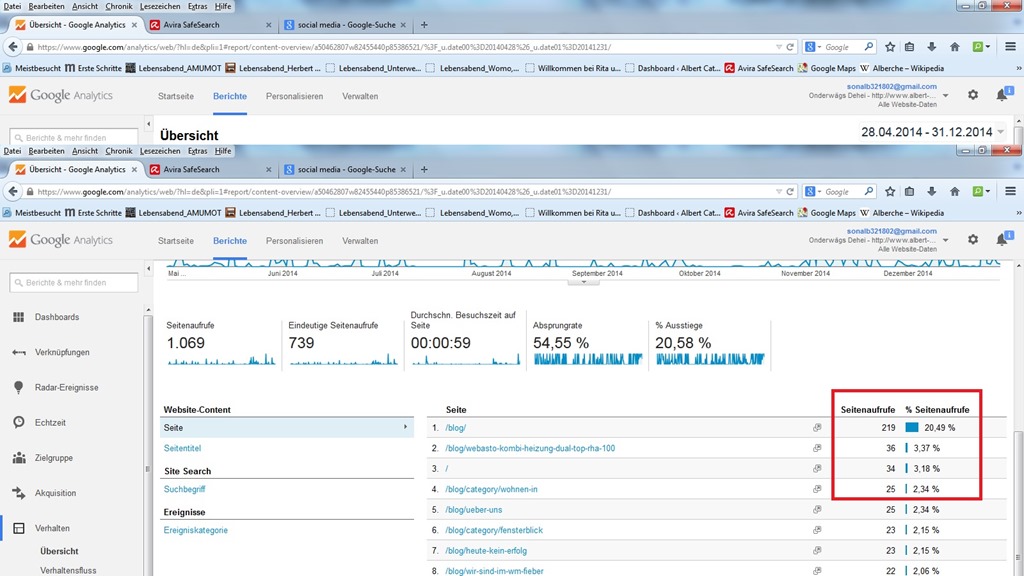Click the Akquisition arrow icon

coord(18,493)
